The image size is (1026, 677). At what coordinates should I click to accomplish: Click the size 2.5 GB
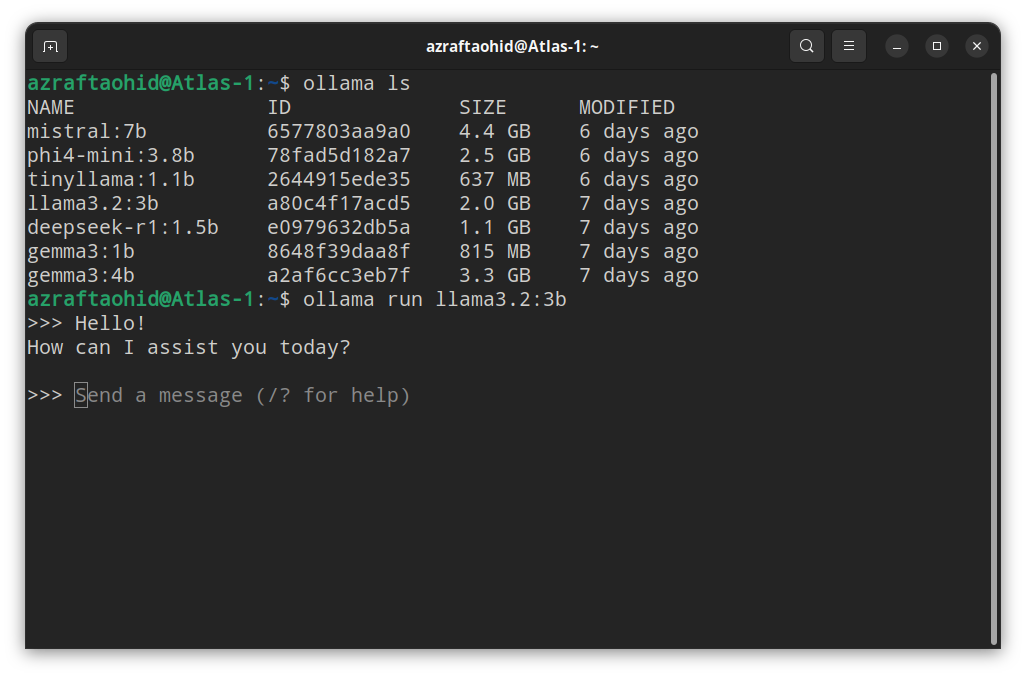click(495, 156)
